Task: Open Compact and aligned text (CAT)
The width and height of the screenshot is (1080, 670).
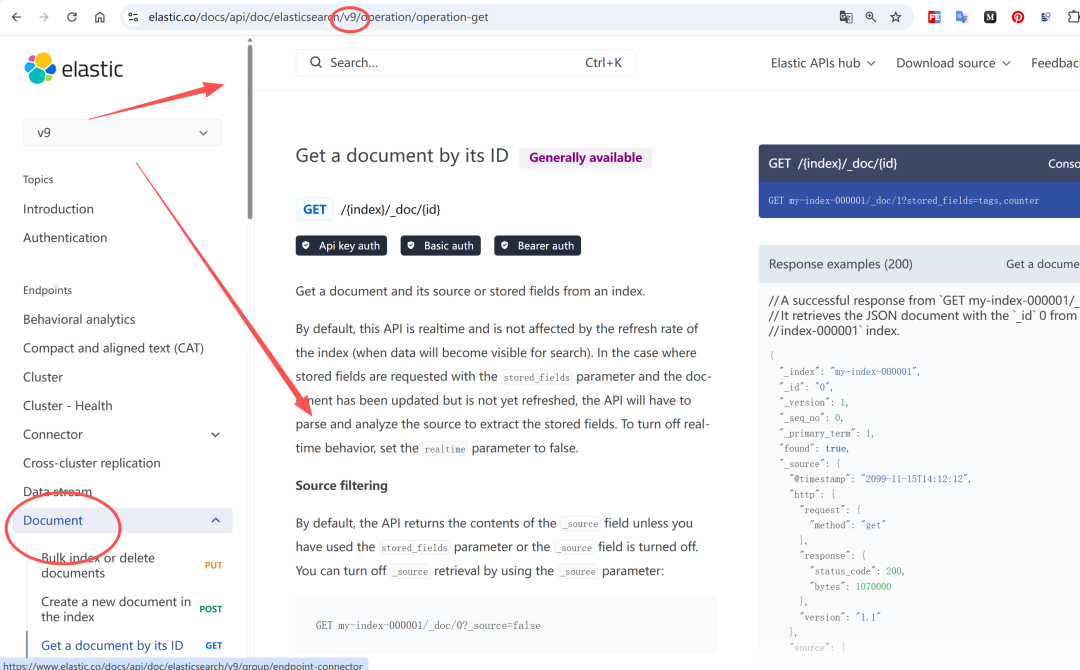Action: pyautogui.click(x=114, y=348)
